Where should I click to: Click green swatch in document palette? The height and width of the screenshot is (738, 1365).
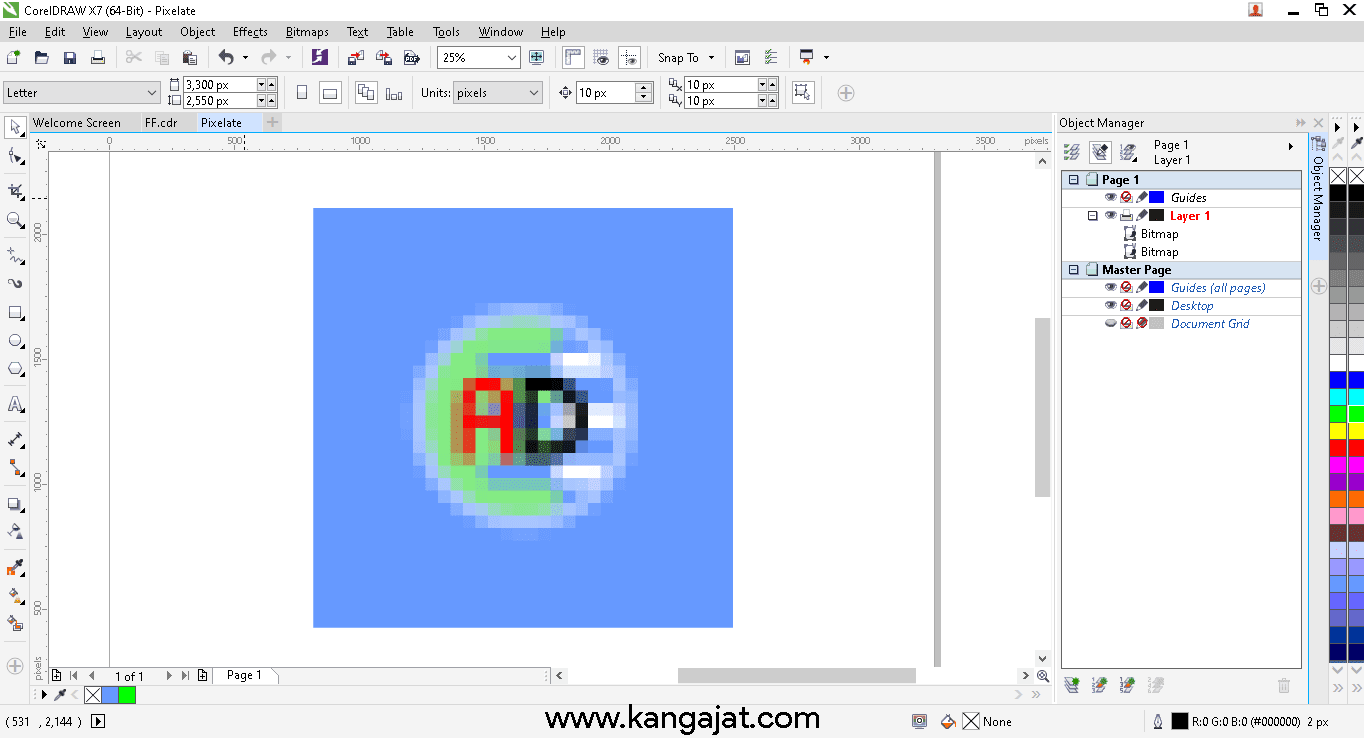tap(127, 694)
